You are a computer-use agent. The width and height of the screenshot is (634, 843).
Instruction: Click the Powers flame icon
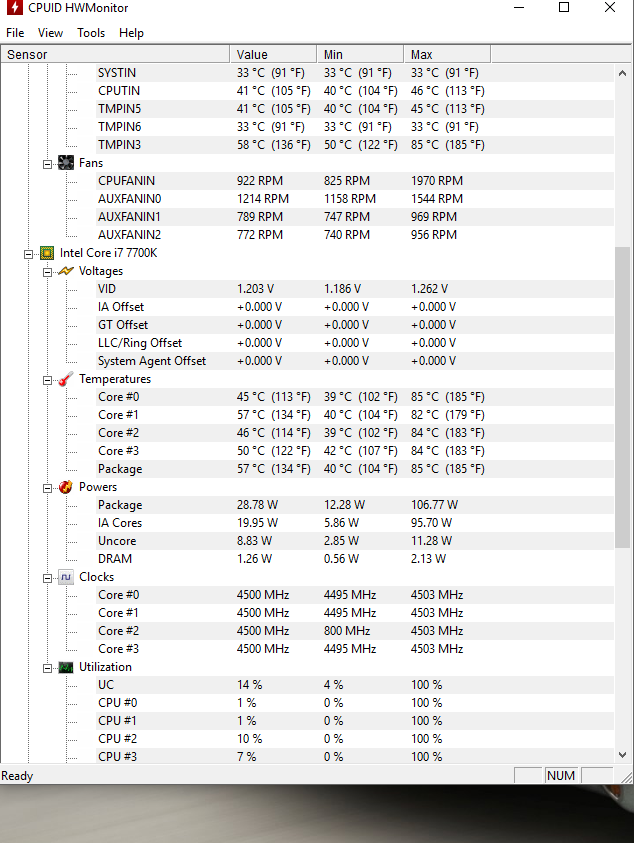(x=66, y=487)
